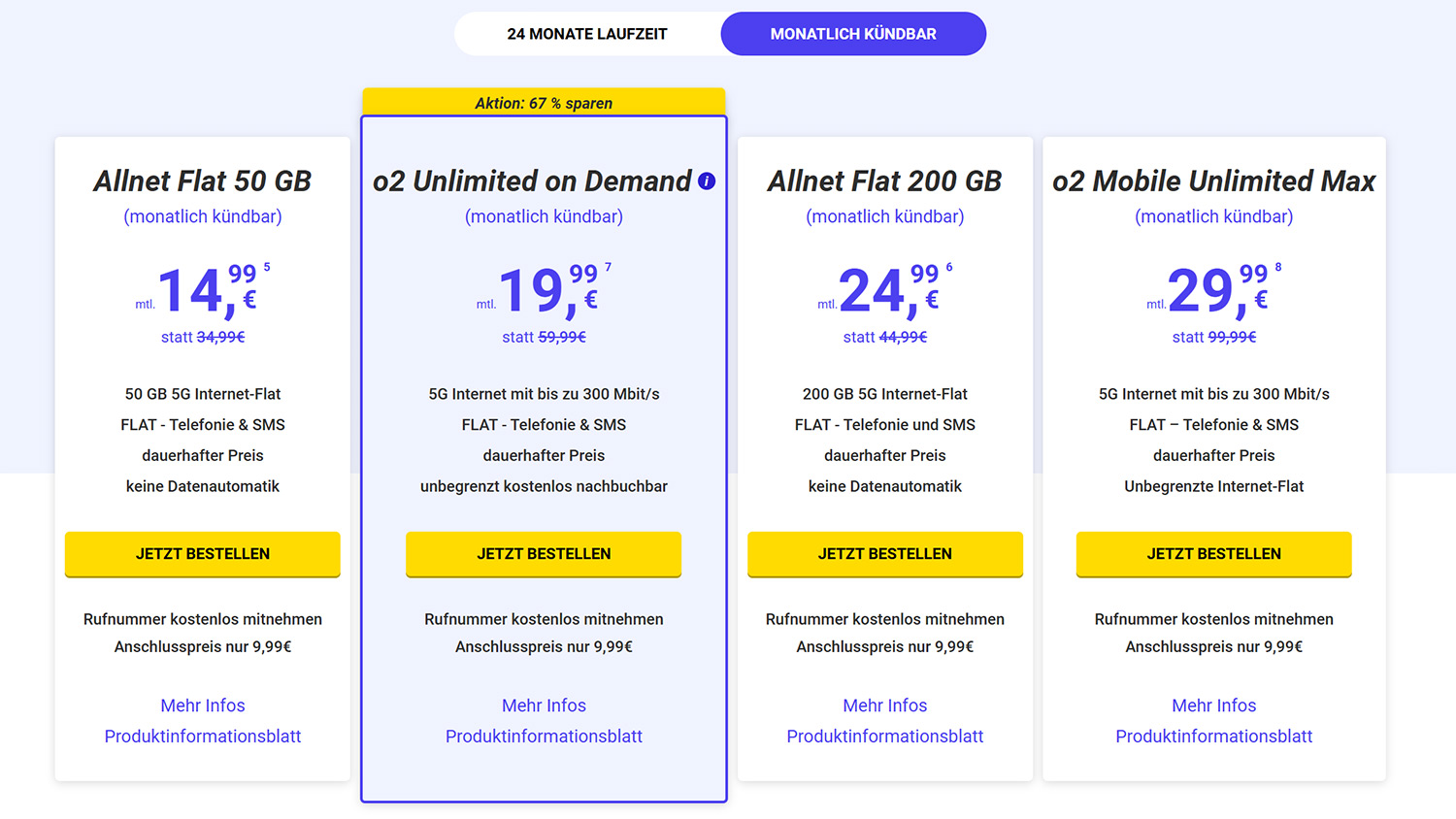
Task: Switch to 24 Monate Laufzeit toggle option
Action: pos(587,34)
